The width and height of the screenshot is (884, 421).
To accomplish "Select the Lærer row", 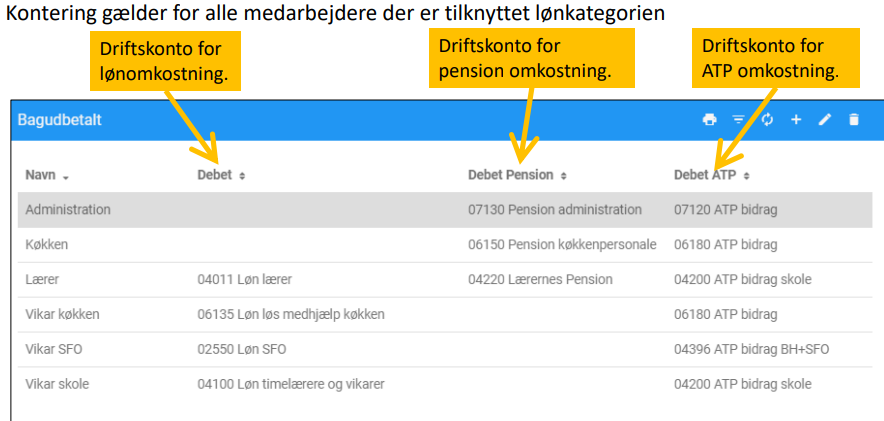I will pyautogui.click(x=445, y=280).
